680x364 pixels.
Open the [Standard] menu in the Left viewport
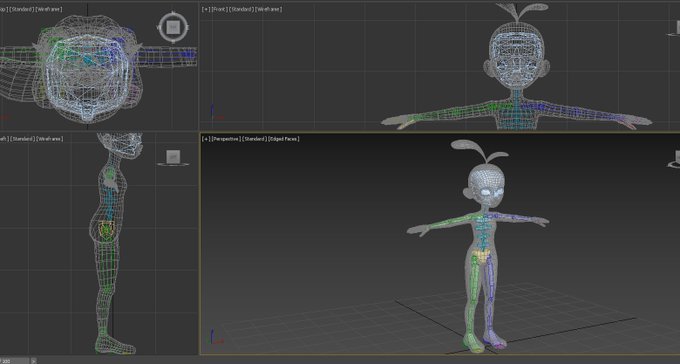pyautogui.click(x=22, y=139)
